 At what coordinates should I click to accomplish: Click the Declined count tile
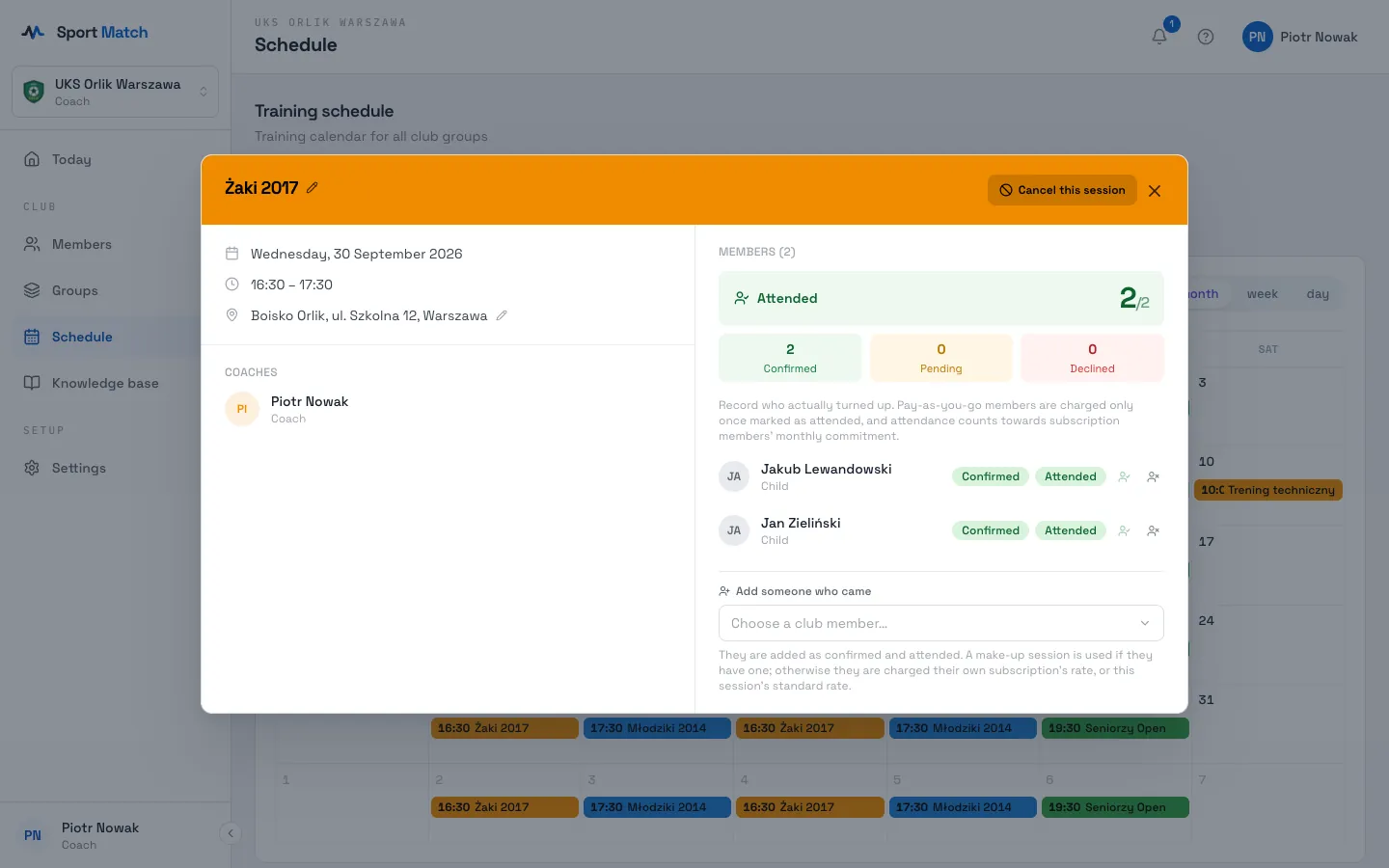click(x=1092, y=358)
